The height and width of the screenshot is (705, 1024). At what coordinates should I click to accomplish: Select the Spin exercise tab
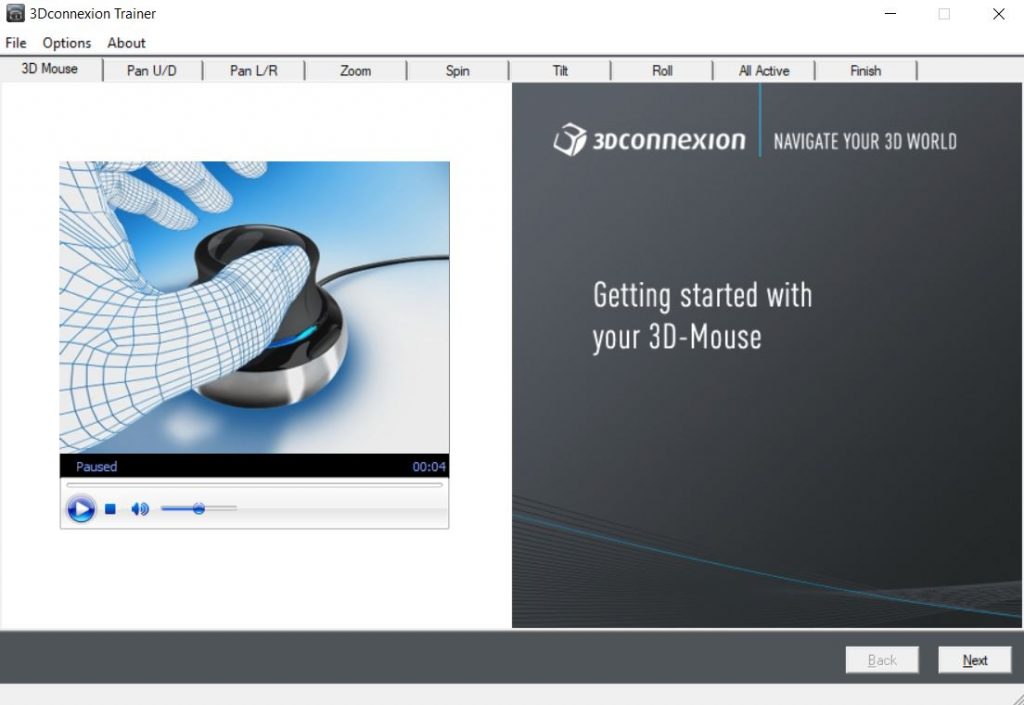458,70
